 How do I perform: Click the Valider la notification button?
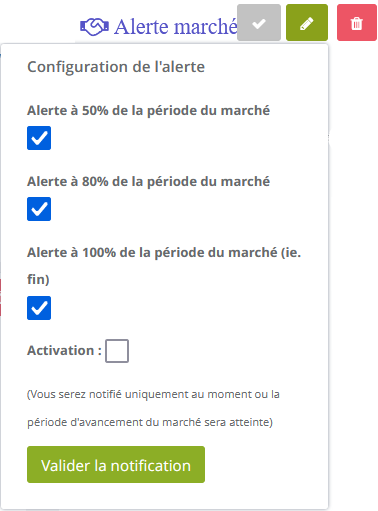(116, 465)
